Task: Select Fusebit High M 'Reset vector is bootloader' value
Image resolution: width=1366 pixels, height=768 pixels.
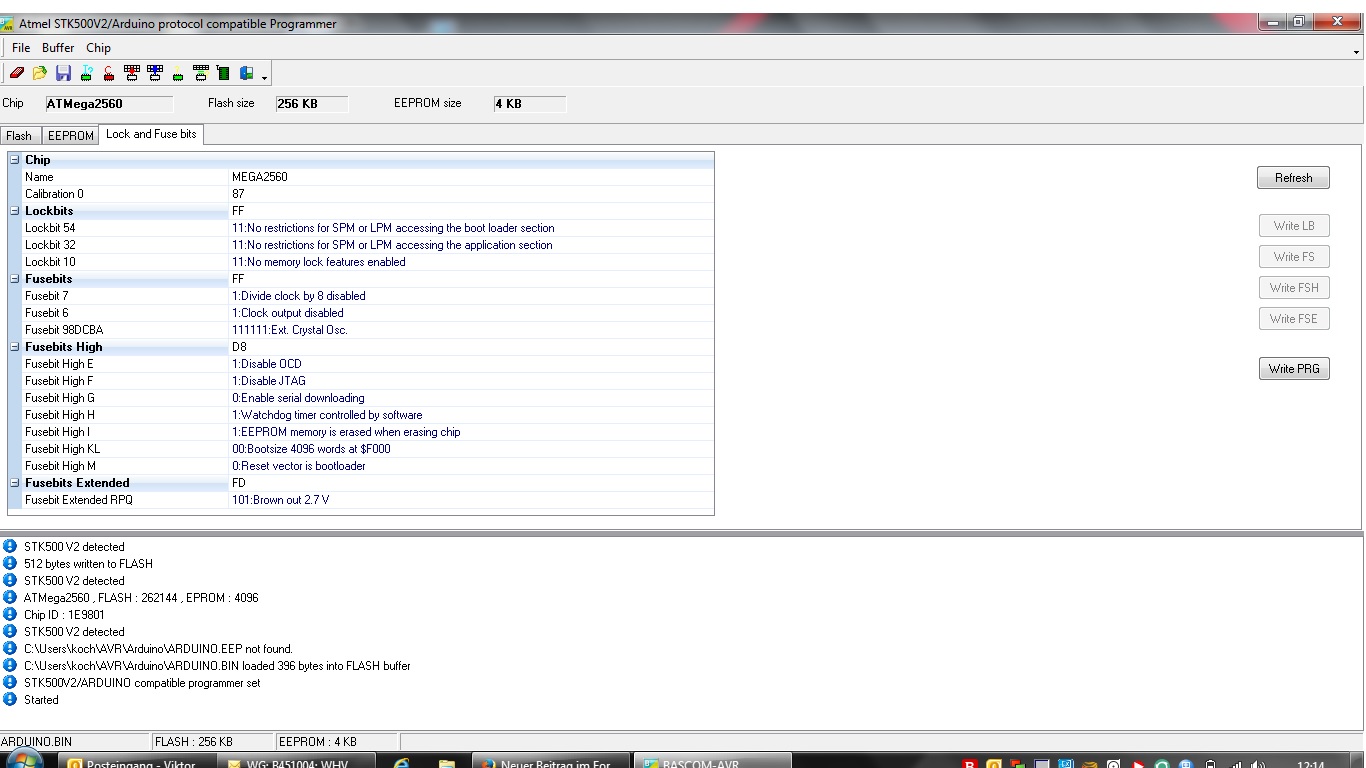Action: (x=299, y=466)
